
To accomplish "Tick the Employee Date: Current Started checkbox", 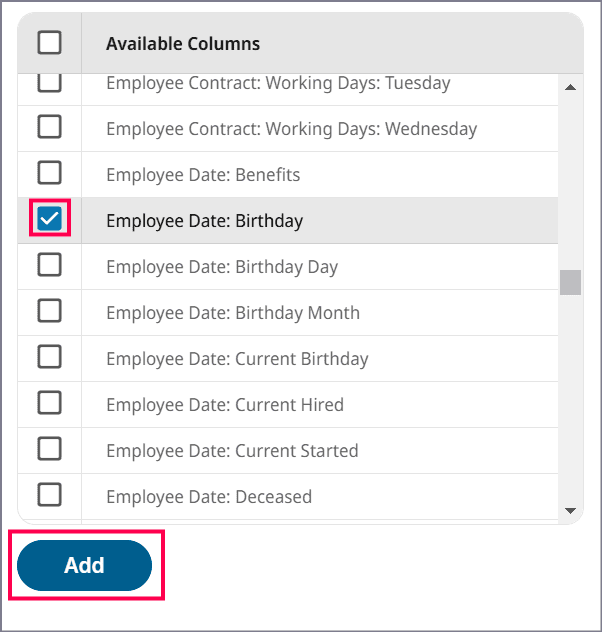I will 49,449.
